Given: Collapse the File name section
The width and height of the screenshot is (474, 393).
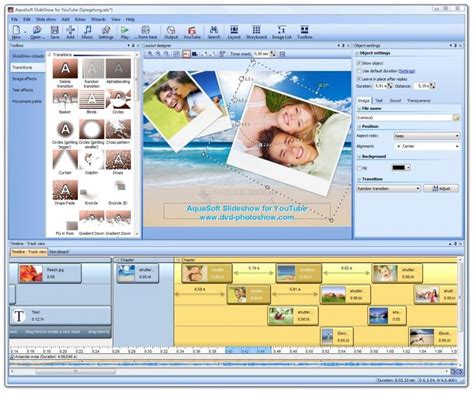Looking at the screenshot, I should [x=359, y=109].
